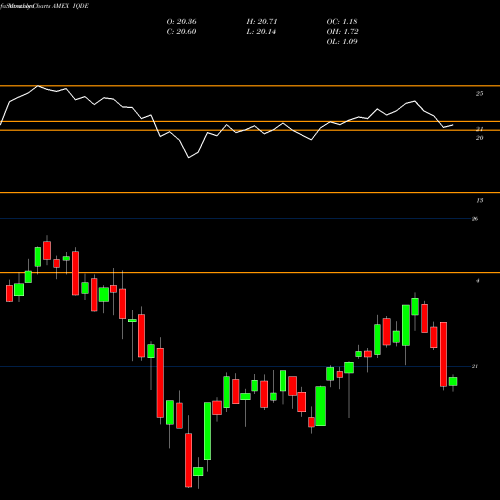Screen dimensions: 500x500
Task: Click the 25 axis label in the line chart
Action: [x=479, y=94]
